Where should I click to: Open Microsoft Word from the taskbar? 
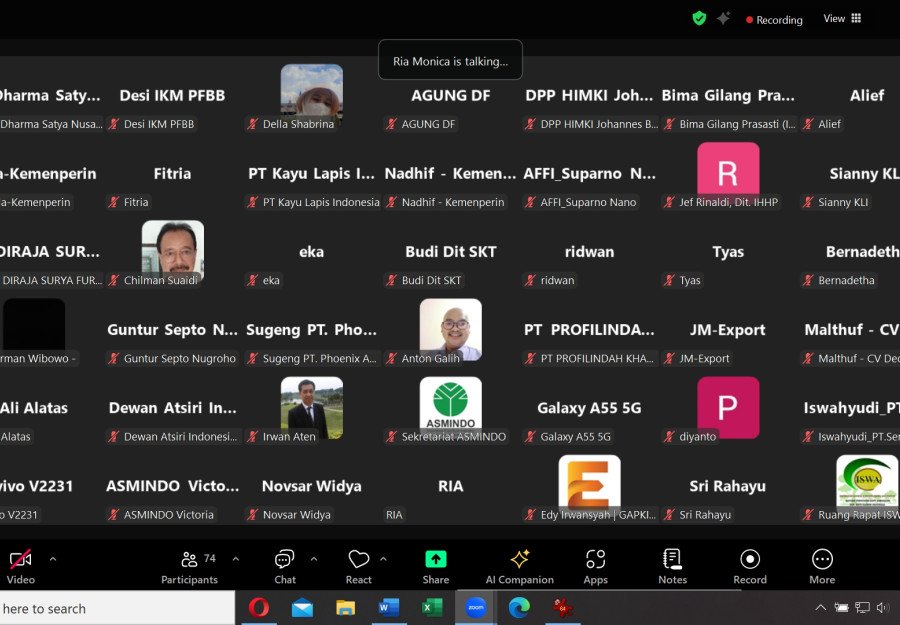pos(389,607)
